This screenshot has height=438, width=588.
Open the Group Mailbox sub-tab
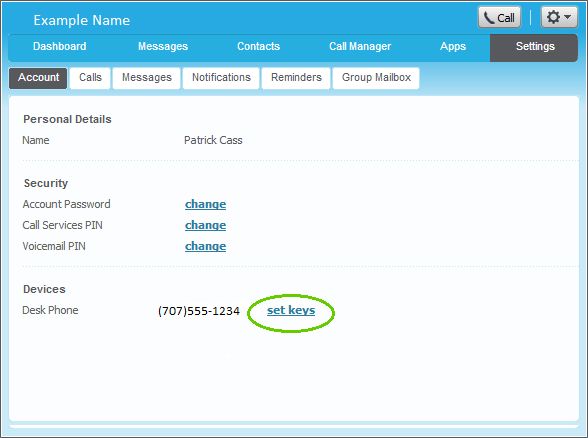click(376, 78)
